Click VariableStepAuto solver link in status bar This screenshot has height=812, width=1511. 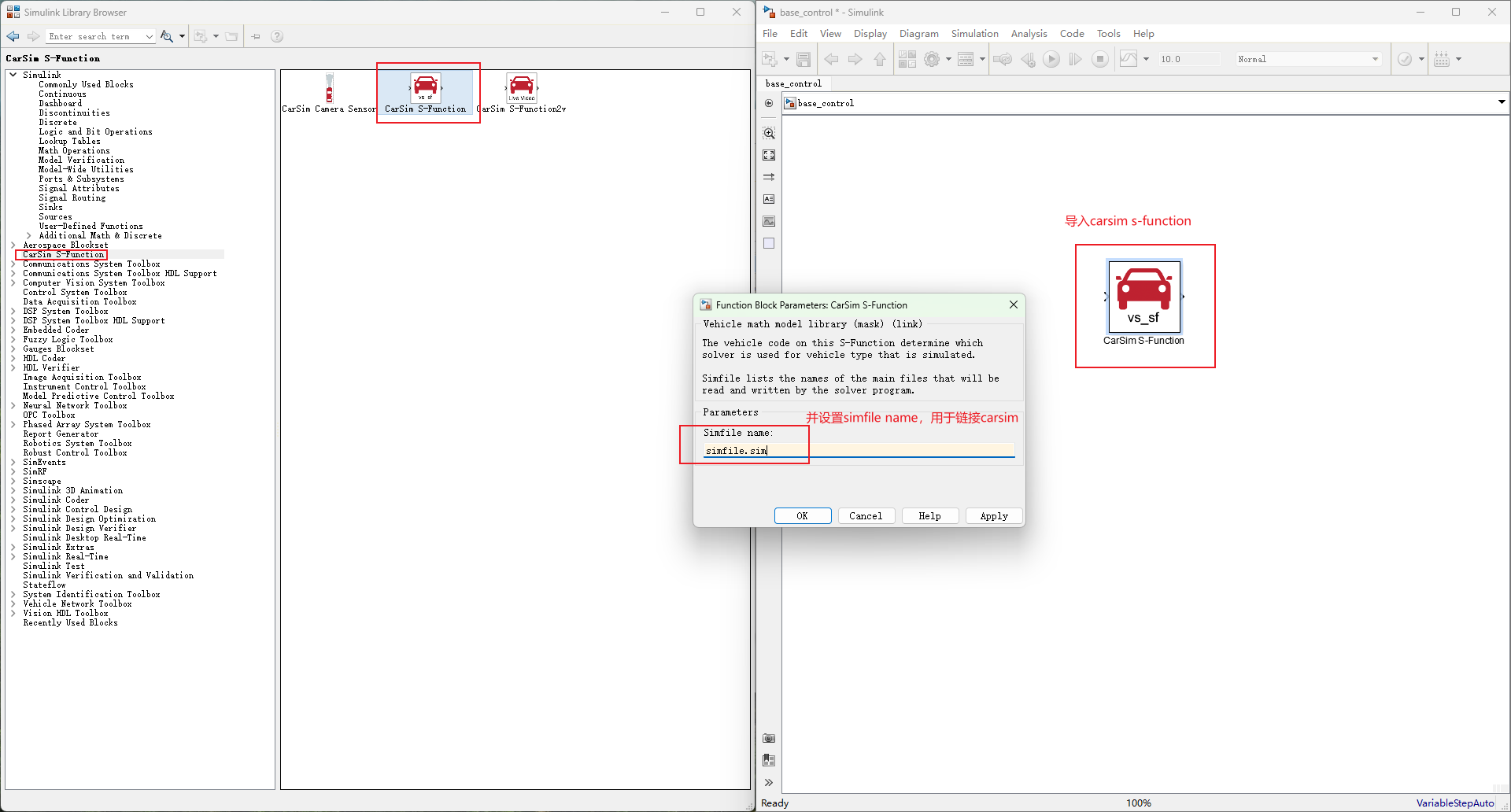pos(1455,803)
